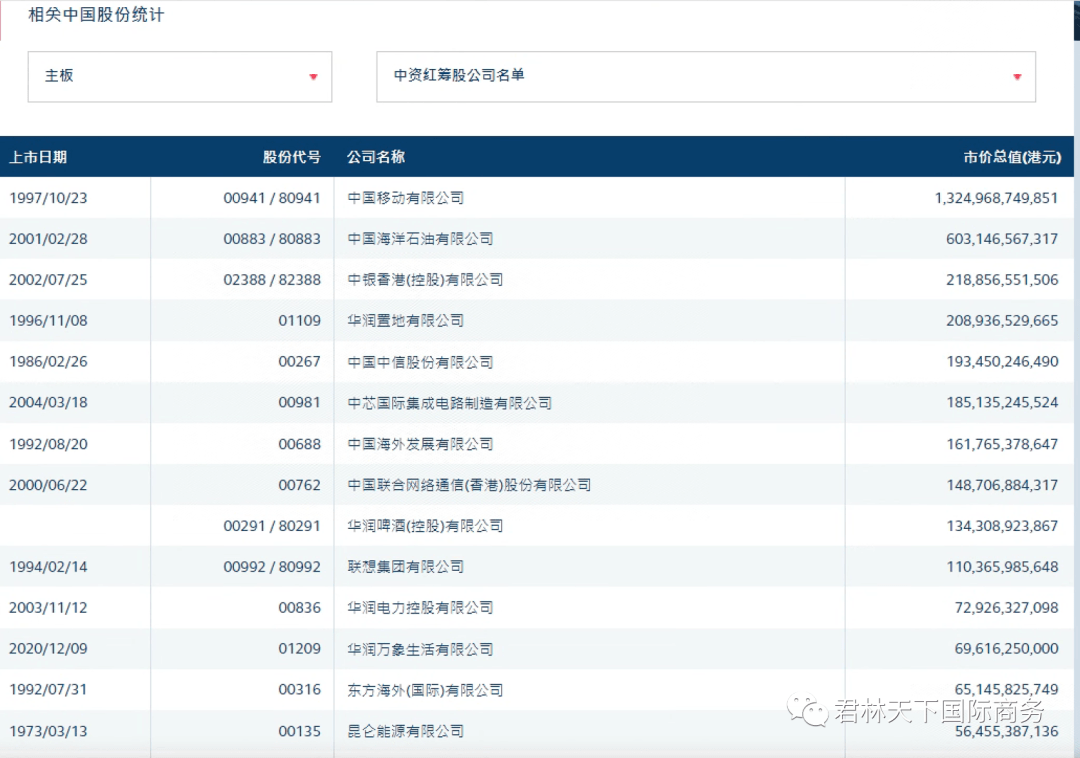Open 华润置地有限公司 company entry
Screen dimensions: 1080x758
pyautogui.click(x=406, y=321)
